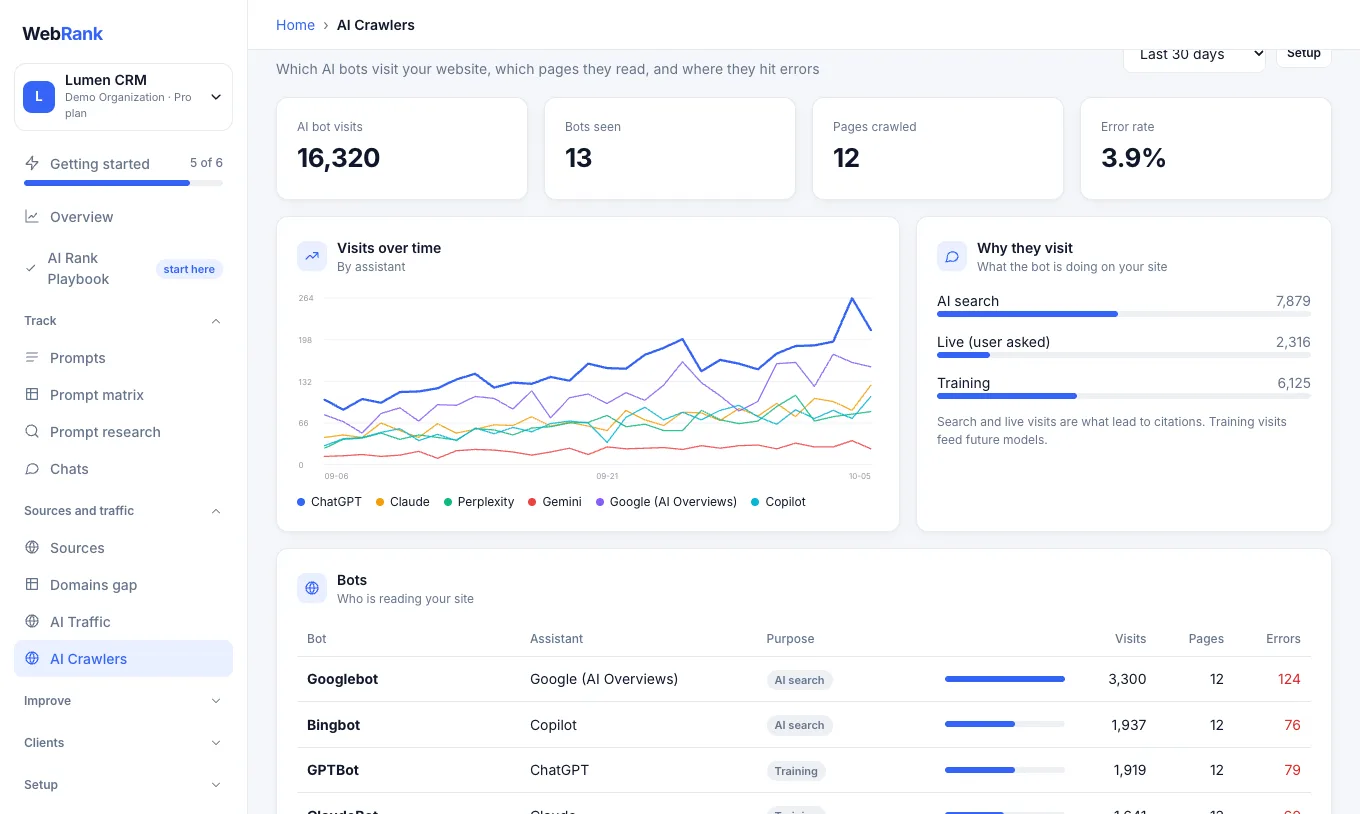Click the Prompt research magnifier icon
The width and height of the screenshot is (1360, 814).
point(32,432)
